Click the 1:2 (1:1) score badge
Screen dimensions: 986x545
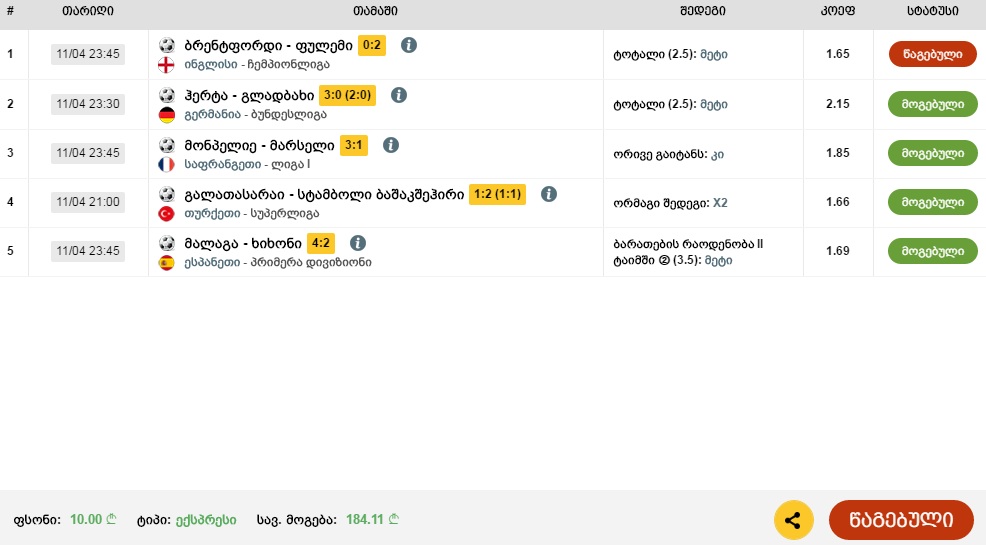(x=497, y=194)
